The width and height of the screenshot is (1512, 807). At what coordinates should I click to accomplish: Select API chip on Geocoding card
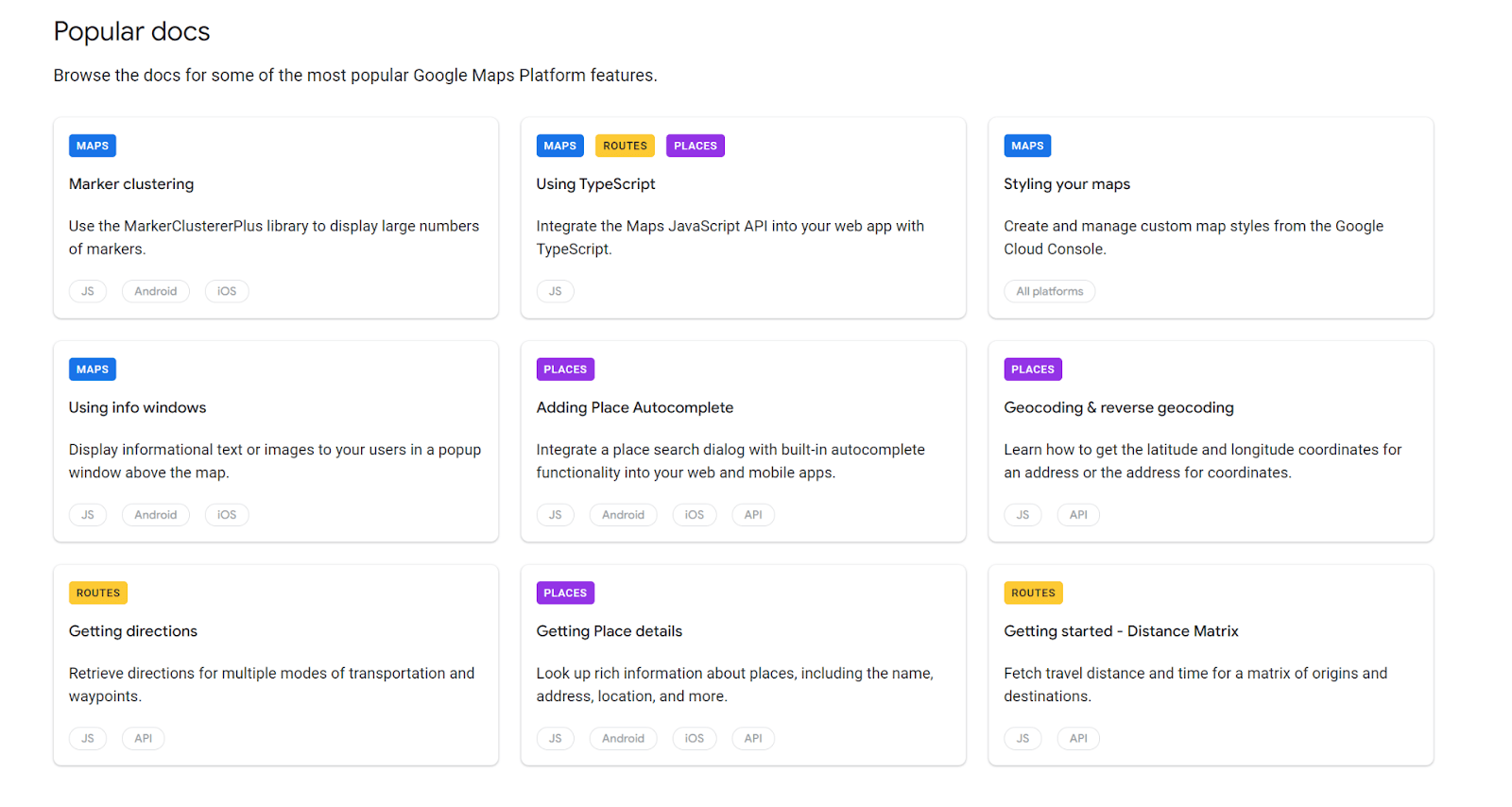click(1078, 515)
